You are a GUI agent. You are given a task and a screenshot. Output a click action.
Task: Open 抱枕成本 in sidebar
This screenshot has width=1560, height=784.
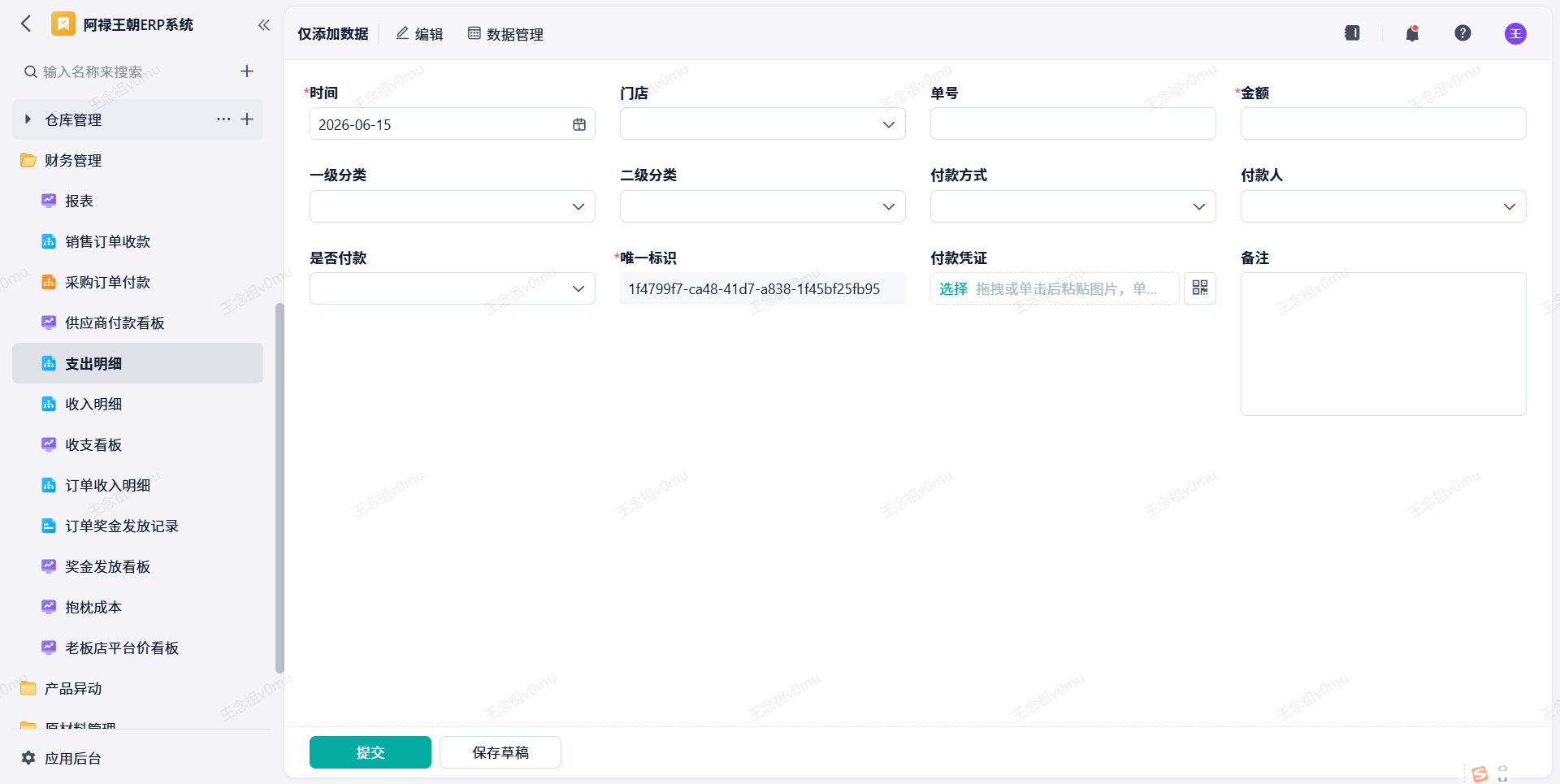point(137,607)
